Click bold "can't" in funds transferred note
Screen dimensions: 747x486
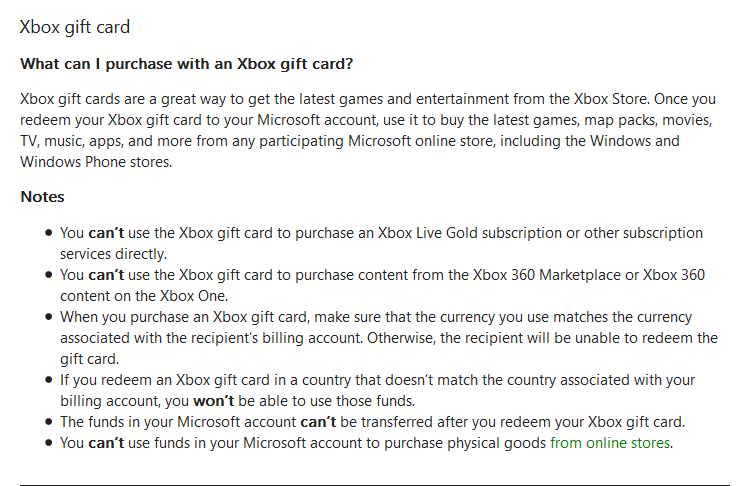point(318,422)
